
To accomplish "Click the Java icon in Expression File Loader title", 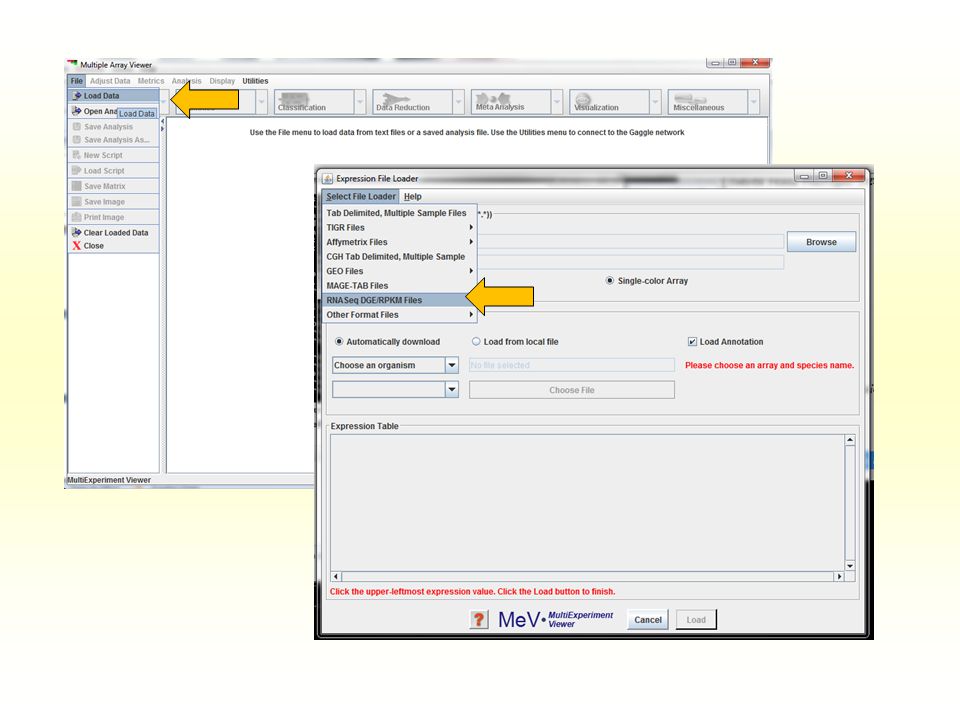I will coord(328,178).
